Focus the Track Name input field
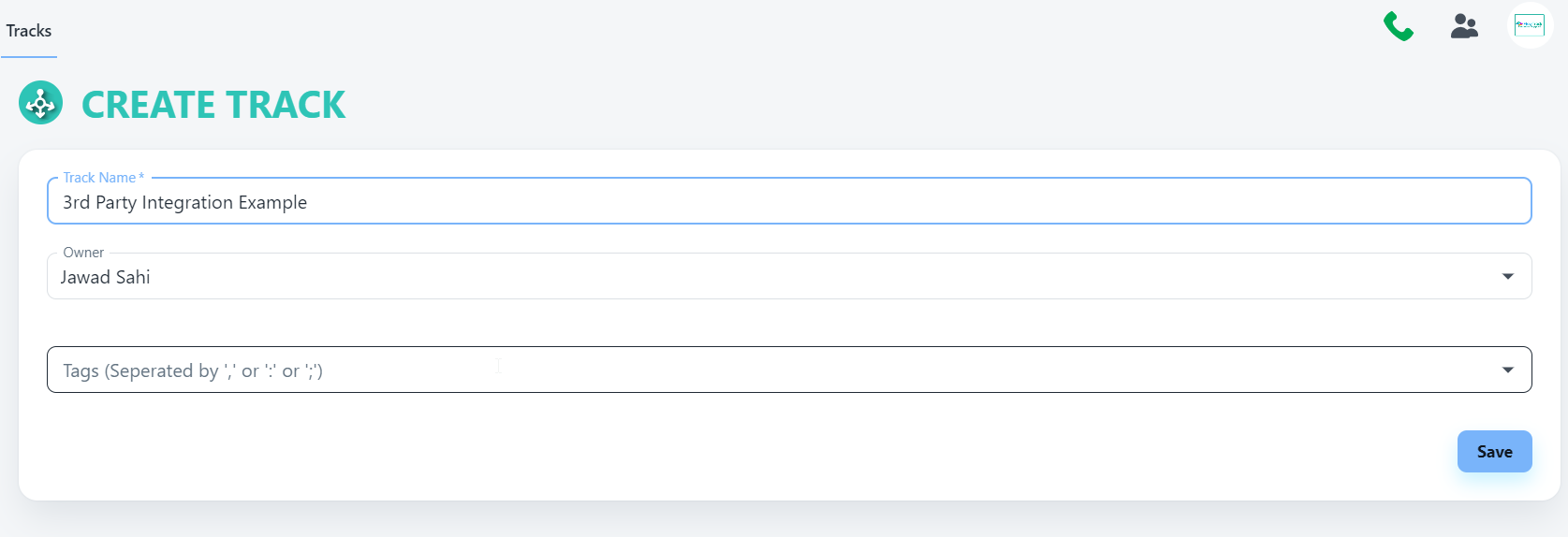The height and width of the screenshot is (537, 1568). click(x=843, y=202)
